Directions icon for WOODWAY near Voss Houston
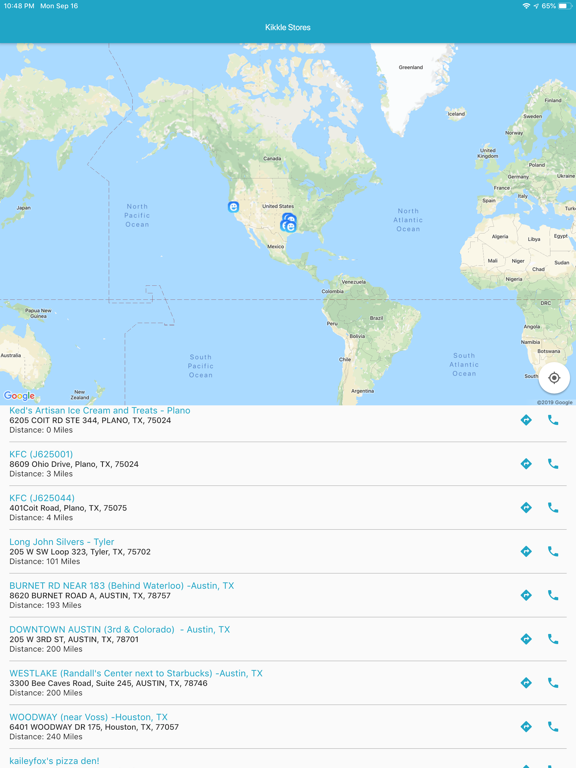576x768 pixels. (526, 727)
